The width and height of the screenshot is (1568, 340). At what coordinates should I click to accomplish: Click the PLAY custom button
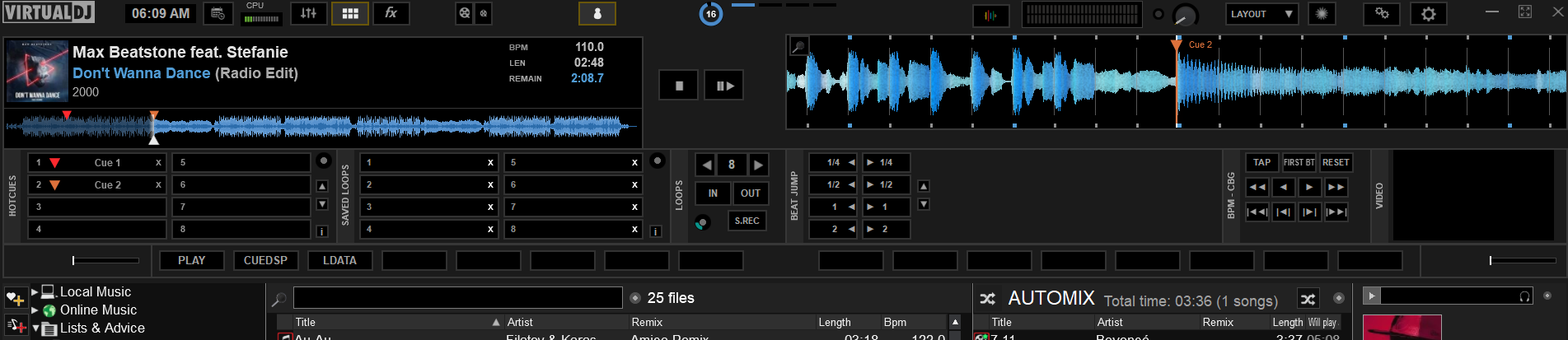[192, 261]
